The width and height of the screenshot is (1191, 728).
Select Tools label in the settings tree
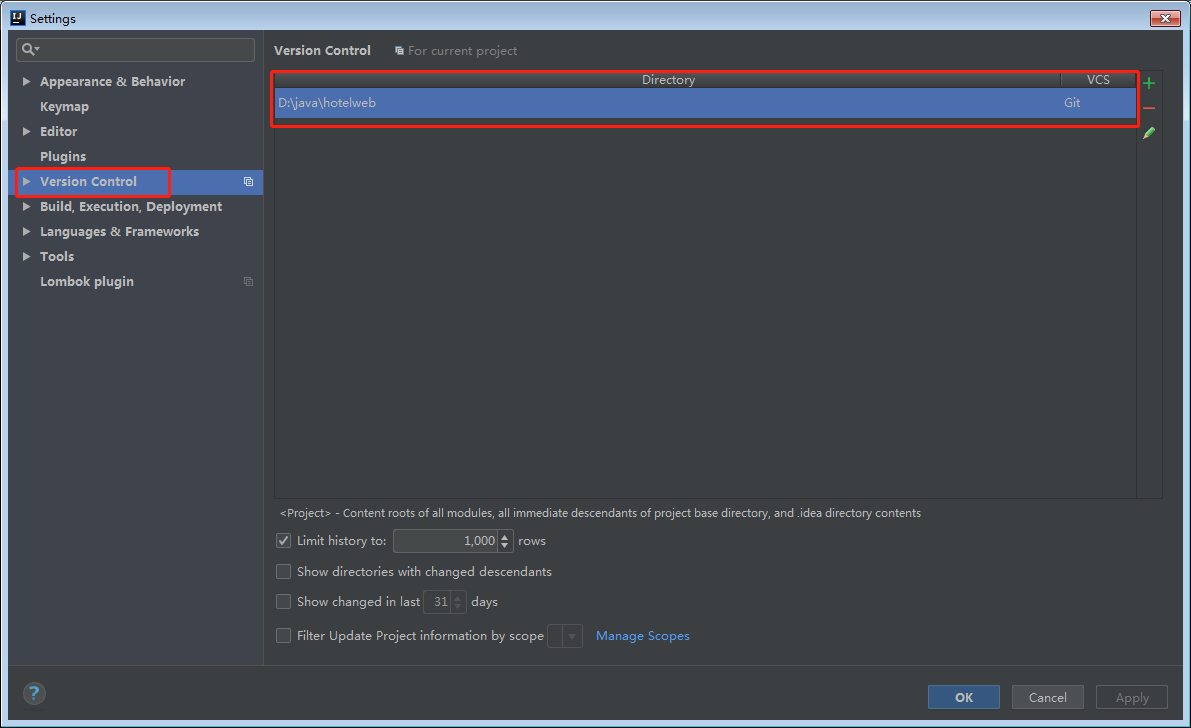57,257
